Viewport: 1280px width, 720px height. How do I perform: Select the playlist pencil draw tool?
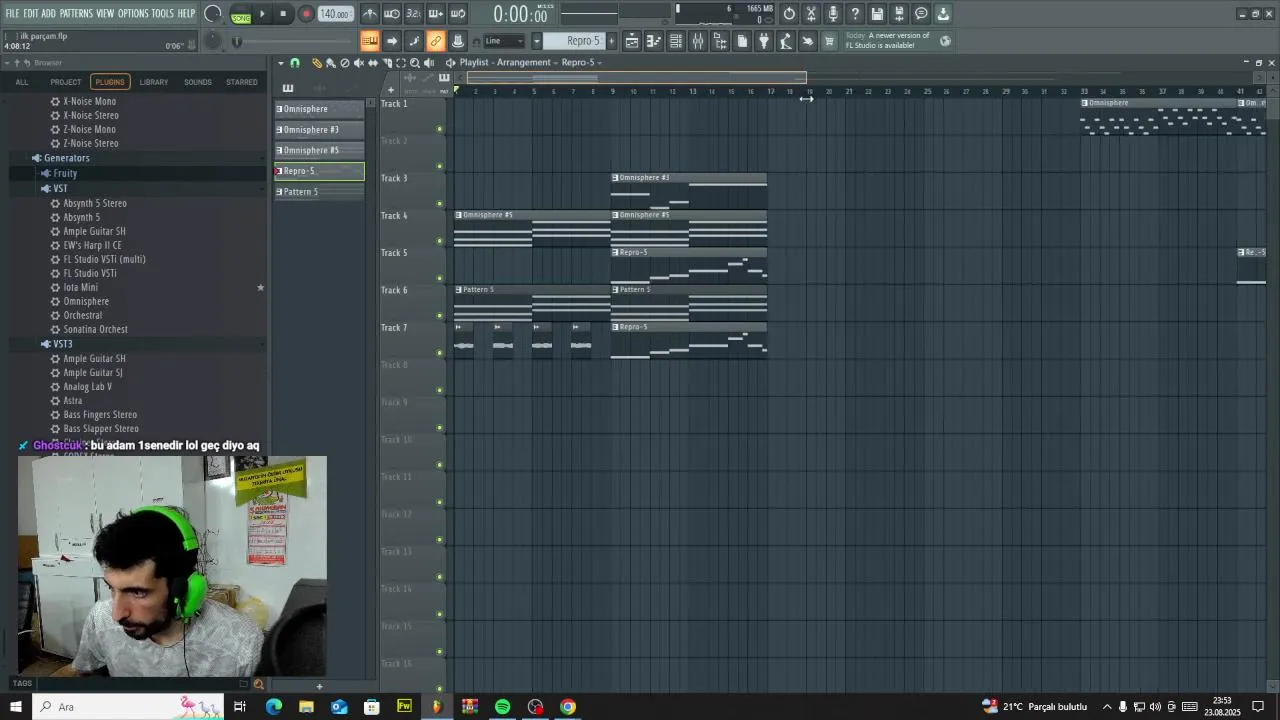(317, 63)
